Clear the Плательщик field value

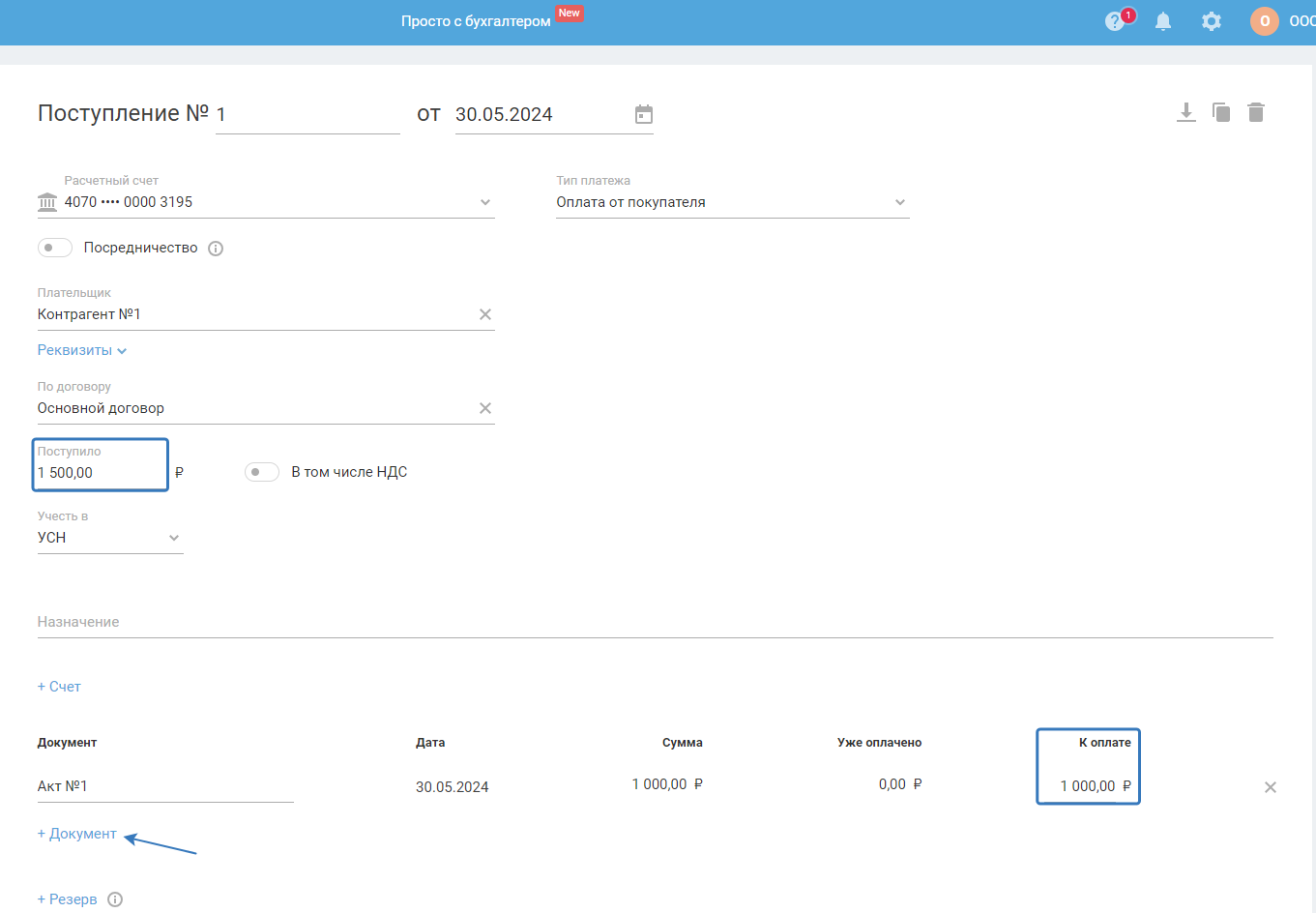click(485, 314)
